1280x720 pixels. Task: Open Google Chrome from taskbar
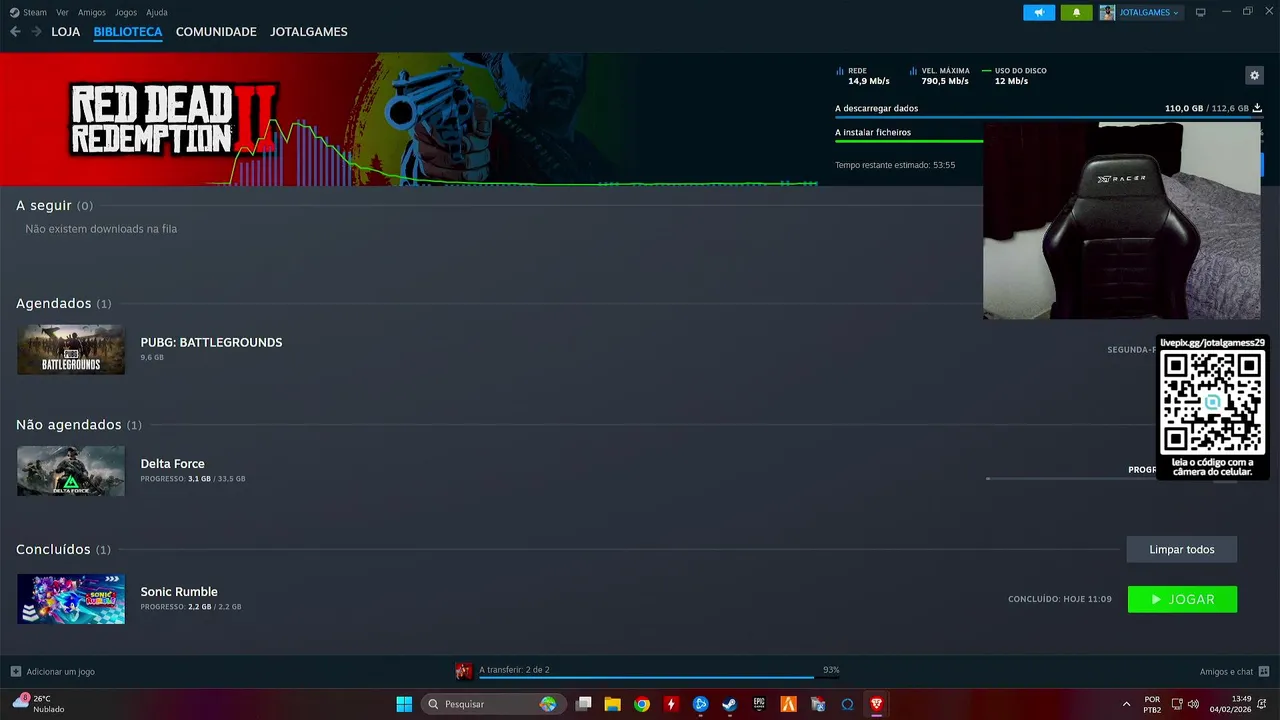click(x=642, y=704)
